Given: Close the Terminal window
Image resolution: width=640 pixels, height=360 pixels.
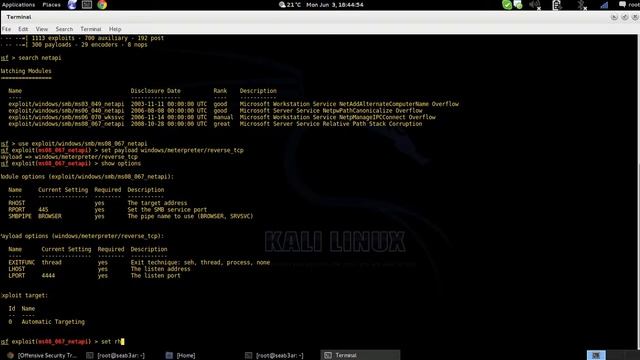Looking at the screenshot, I should pyautogui.click(x=635, y=17).
